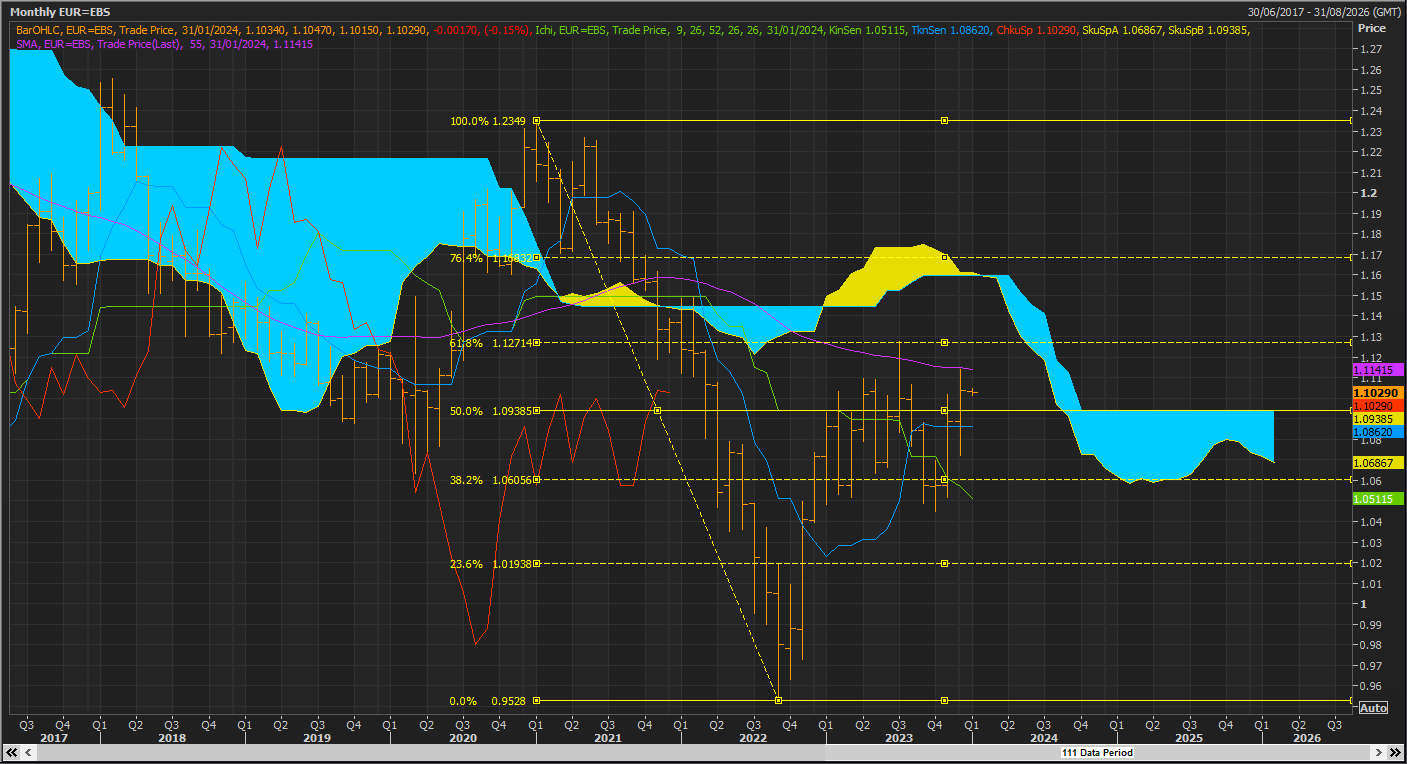
Task: Click the ChkuSp 1.10290 legend value
Action: click(1035, 31)
